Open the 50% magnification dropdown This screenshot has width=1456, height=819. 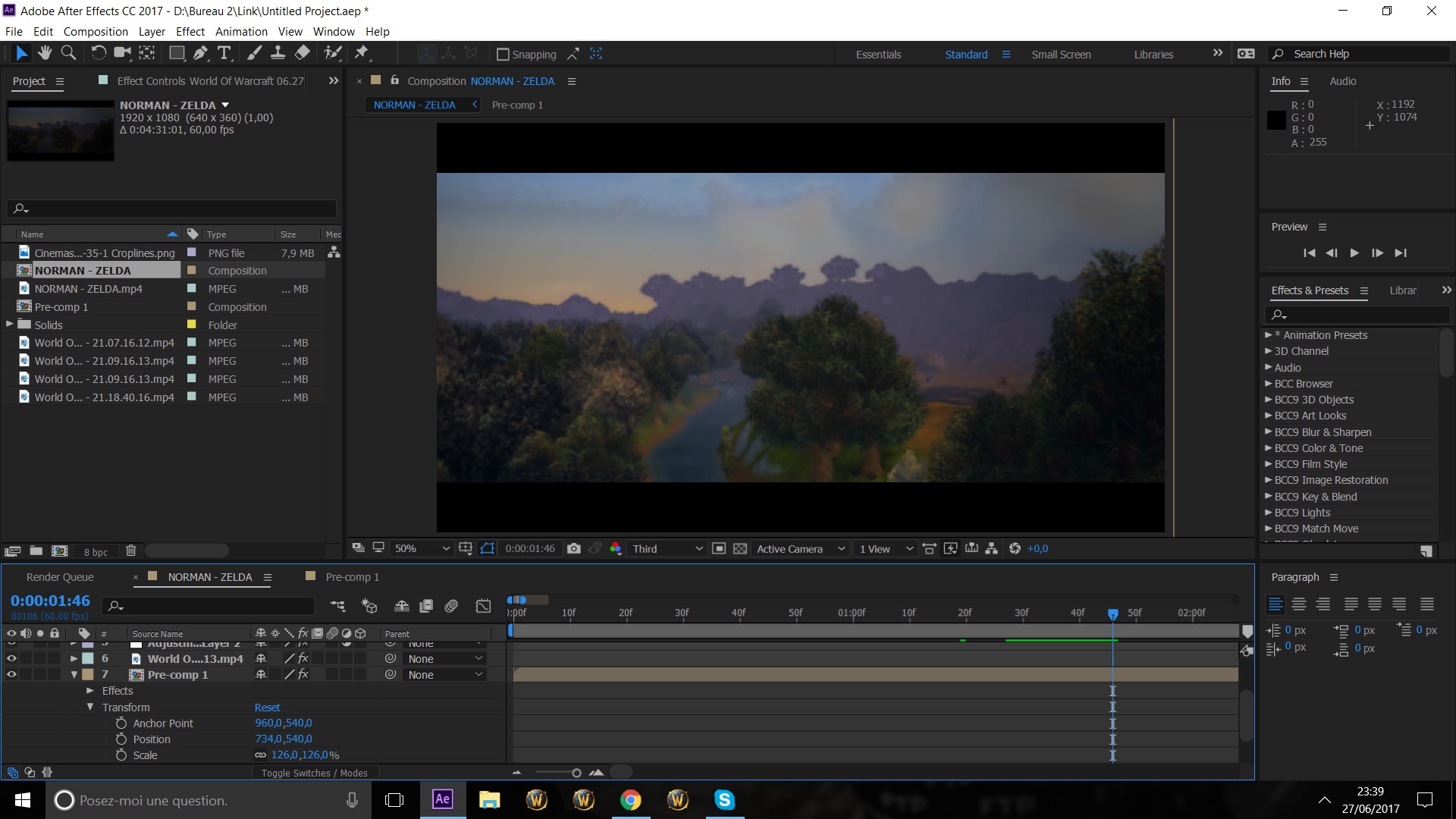(x=422, y=548)
